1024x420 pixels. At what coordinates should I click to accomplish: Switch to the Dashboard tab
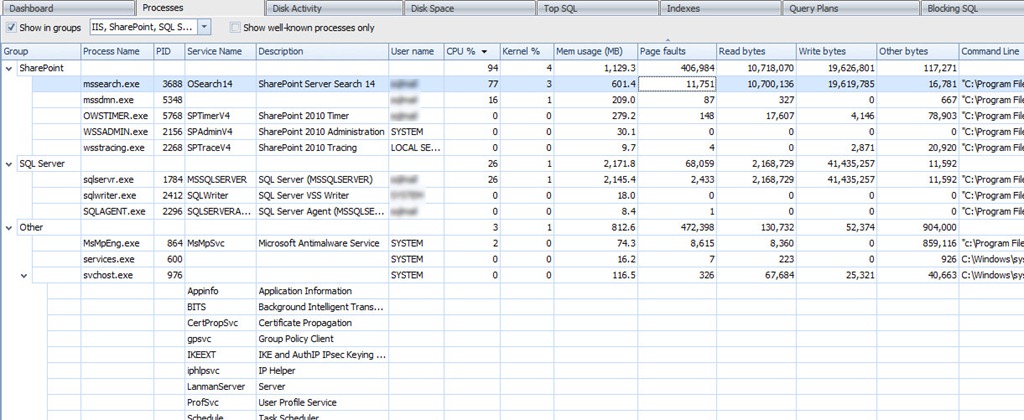pos(68,8)
